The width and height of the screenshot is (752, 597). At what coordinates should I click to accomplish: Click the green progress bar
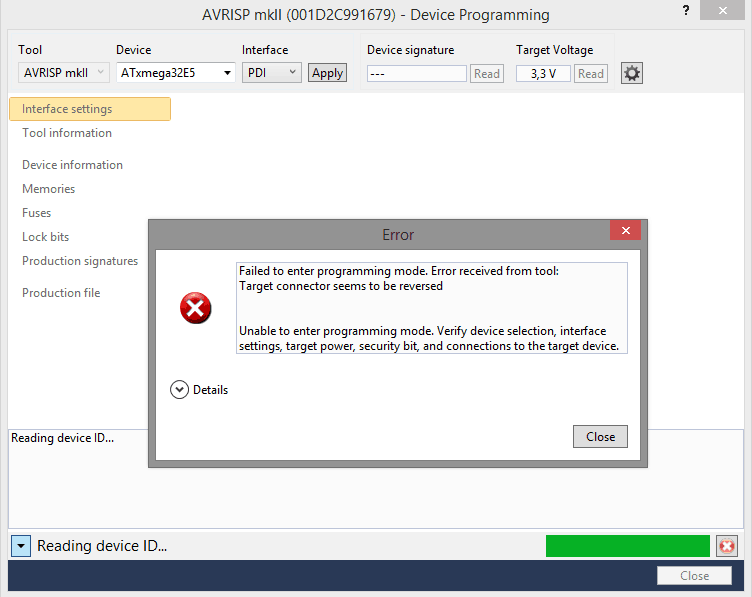[628, 546]
